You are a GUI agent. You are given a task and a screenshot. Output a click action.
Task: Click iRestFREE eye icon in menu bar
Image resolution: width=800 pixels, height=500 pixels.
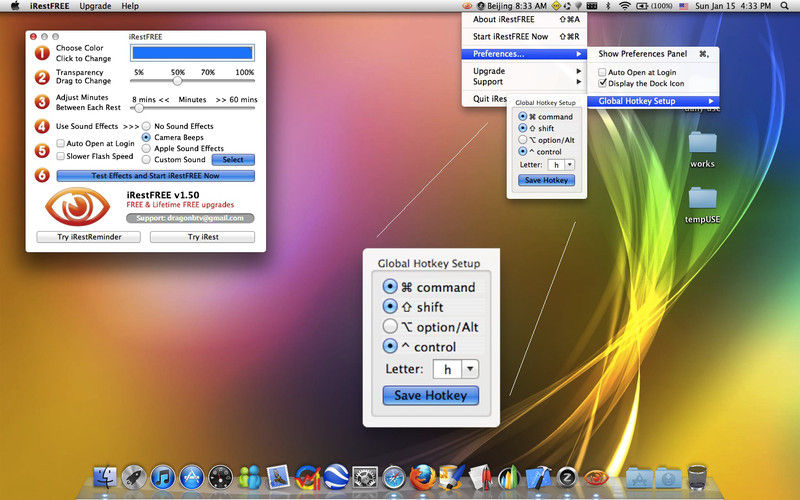click(467, 6)
